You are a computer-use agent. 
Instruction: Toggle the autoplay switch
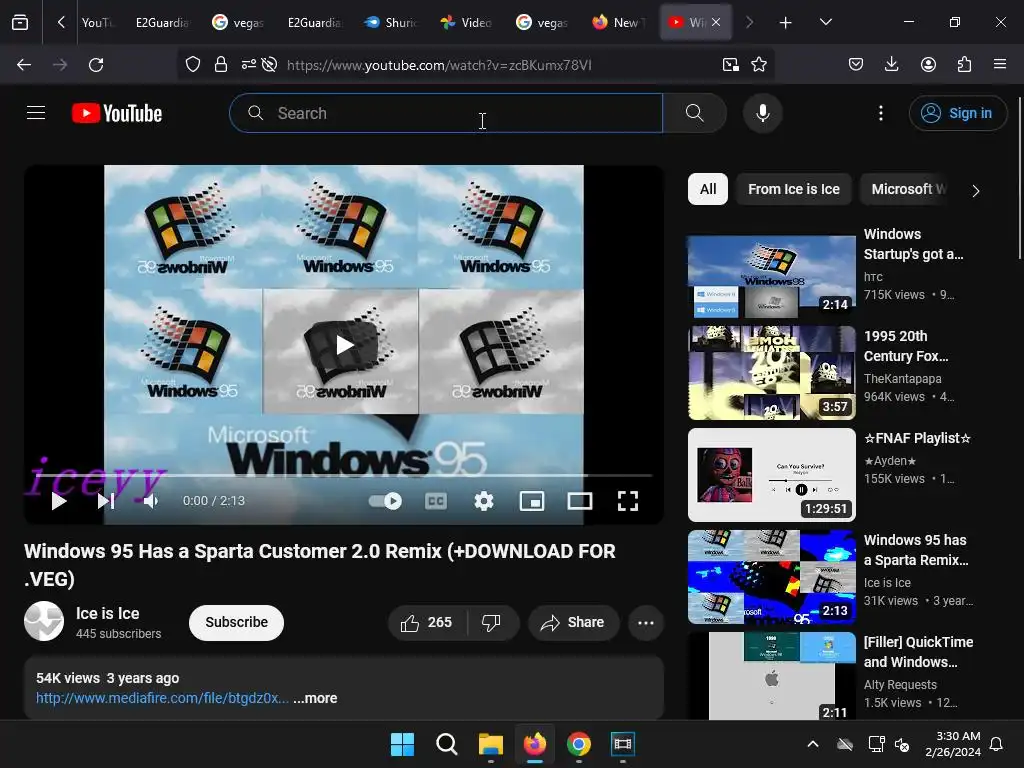(385, 501)
